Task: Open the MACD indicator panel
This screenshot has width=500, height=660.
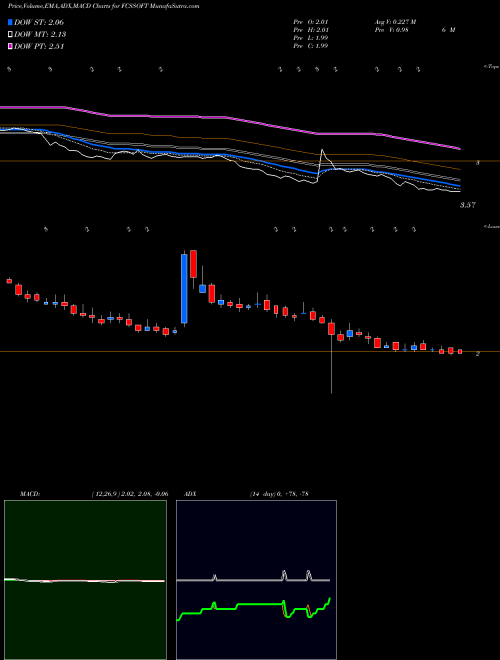Action: [x=85, y=580]
